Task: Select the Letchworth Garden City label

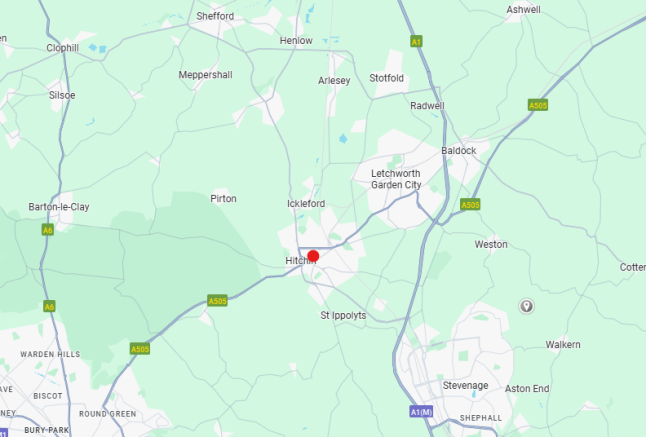Action: [396, 179]
